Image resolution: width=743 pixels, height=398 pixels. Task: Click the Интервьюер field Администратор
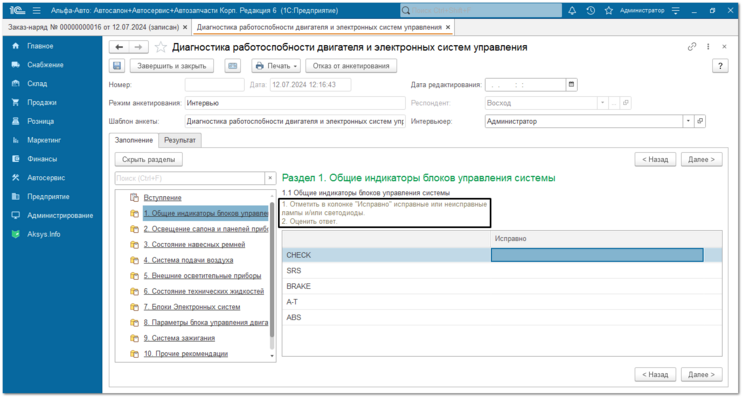(x=584, y=121)
